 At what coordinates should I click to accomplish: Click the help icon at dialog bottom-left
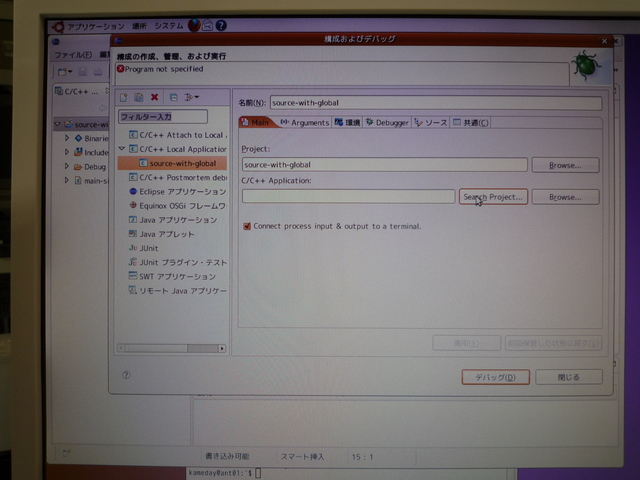(126, 375)
